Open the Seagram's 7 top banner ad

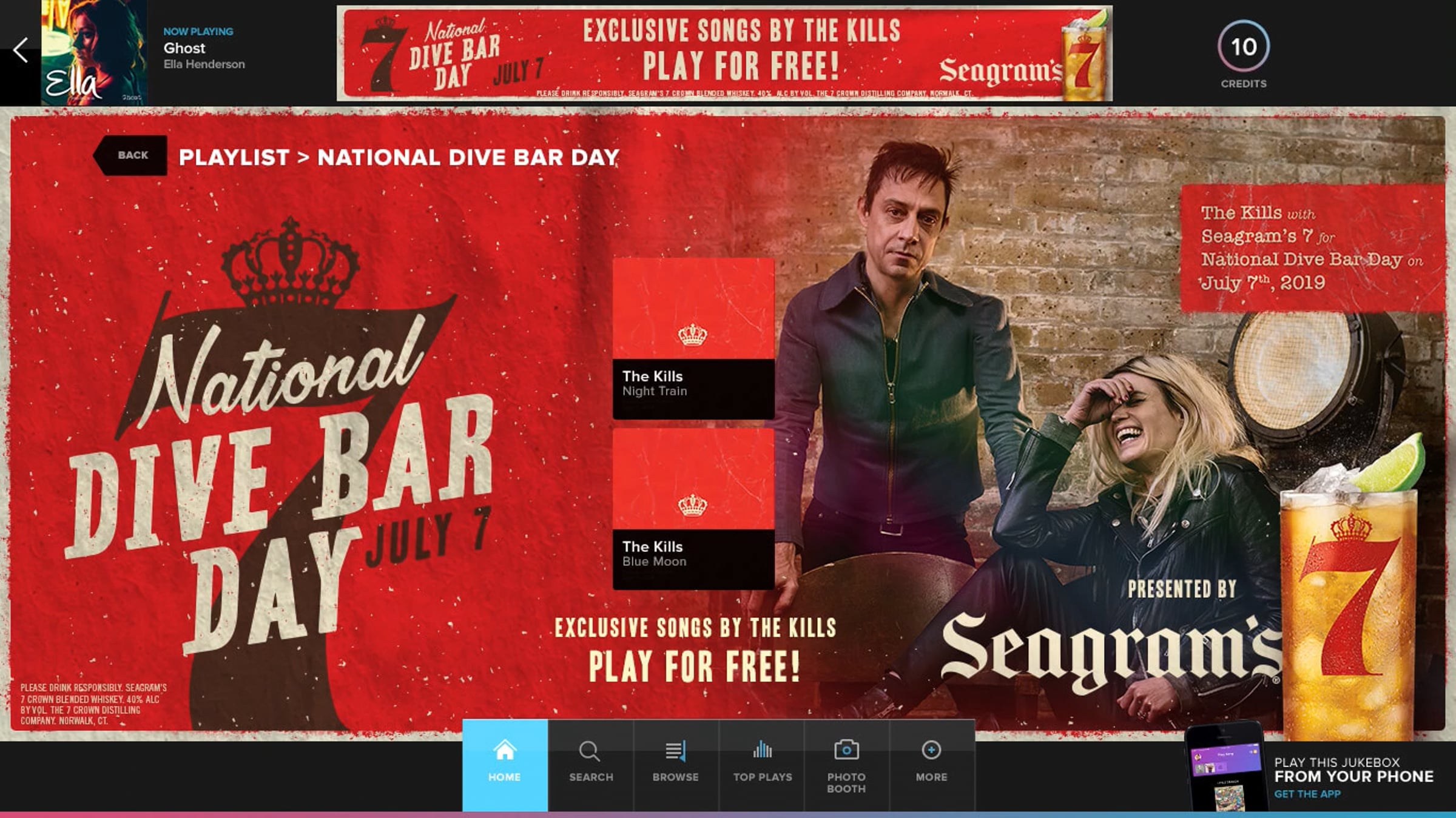(x=724, y=53)
